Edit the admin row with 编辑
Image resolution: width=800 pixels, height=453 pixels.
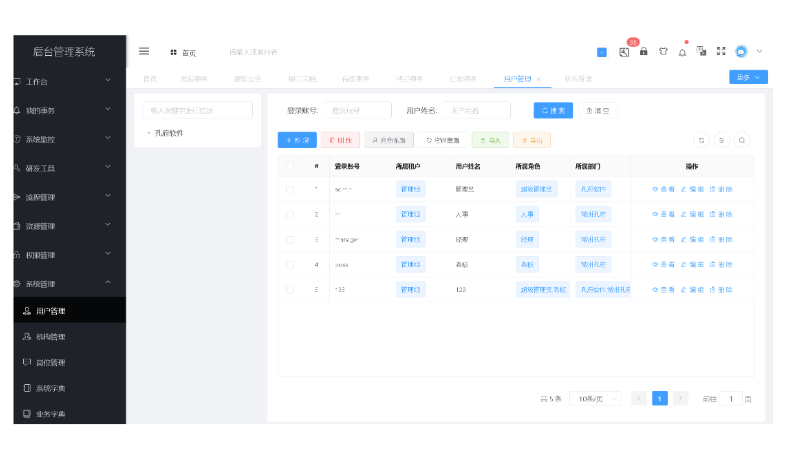click(x=692, y=189)
